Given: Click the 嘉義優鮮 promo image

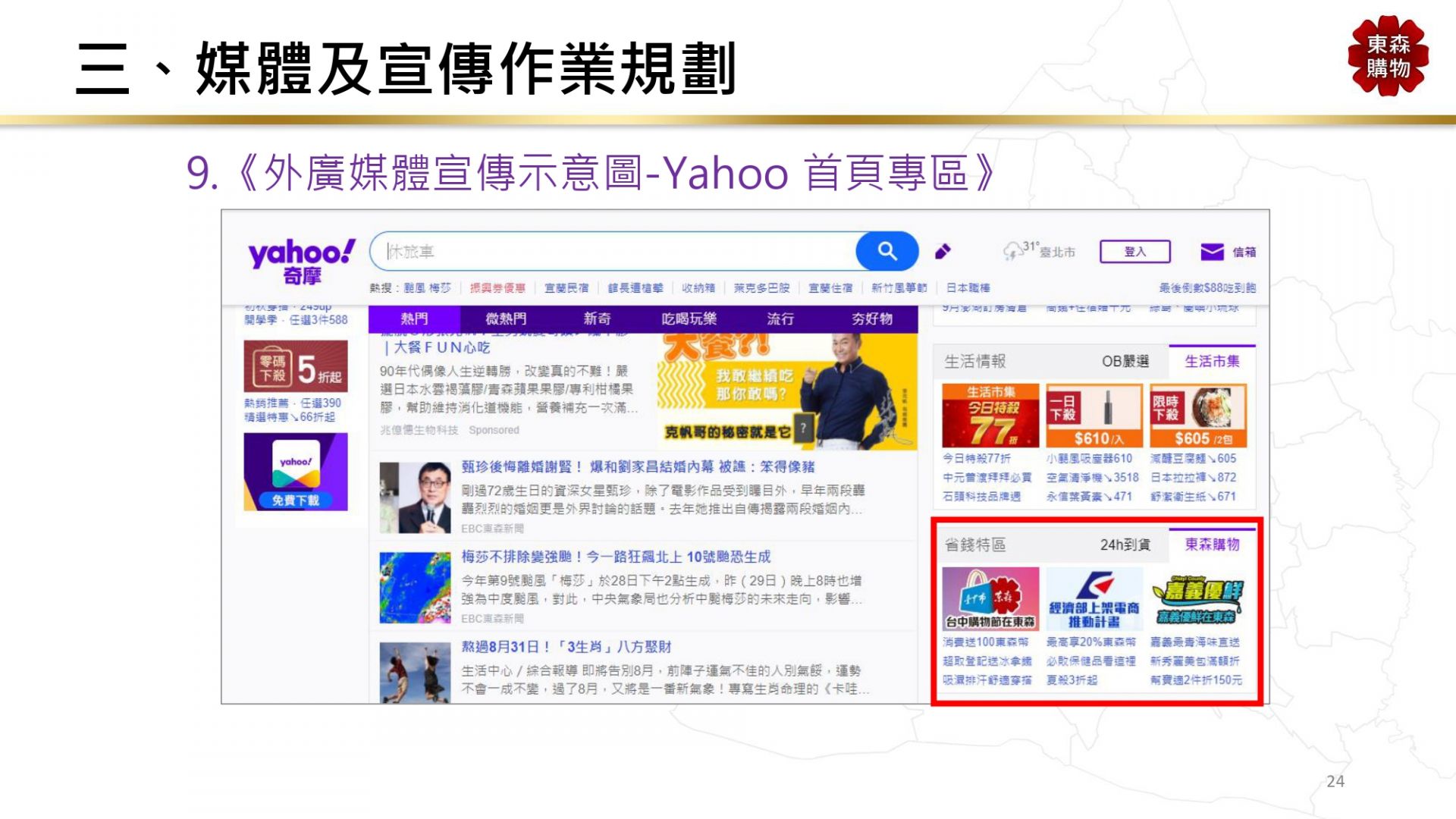Looking at the screenshot, I should point(1198,599).
